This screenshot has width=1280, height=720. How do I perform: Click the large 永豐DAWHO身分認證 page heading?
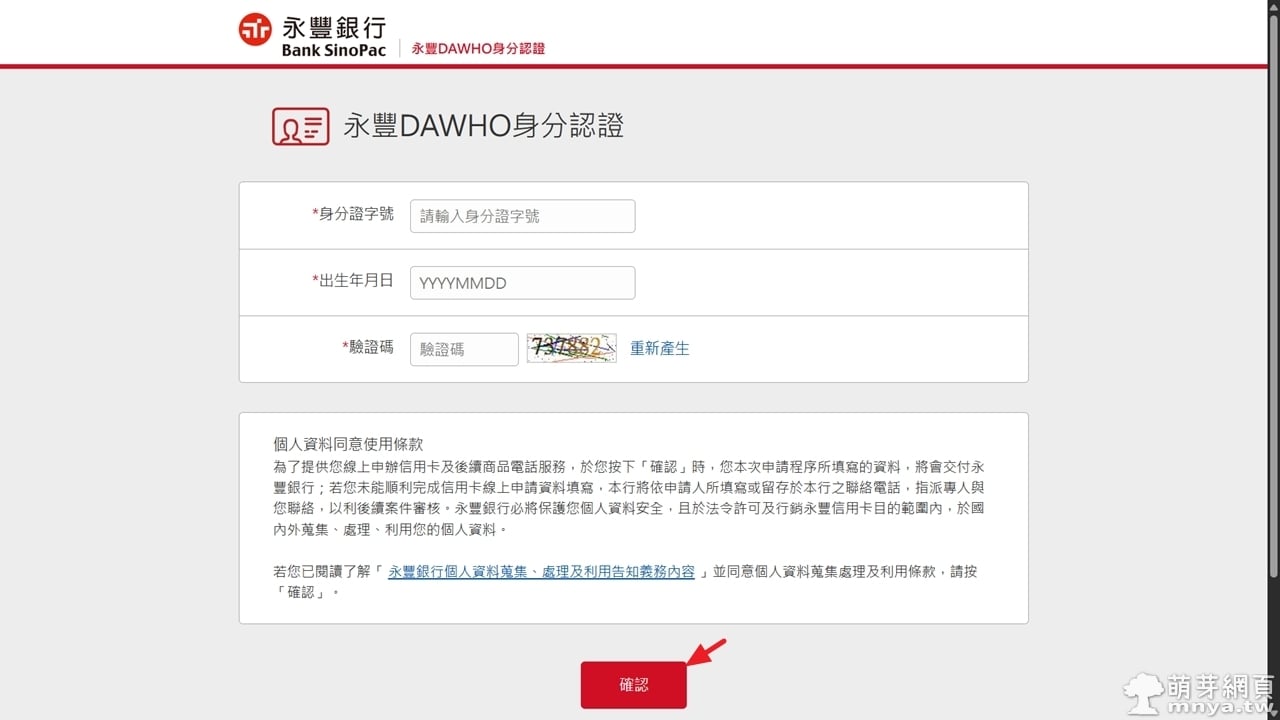[x=483, y=126]
